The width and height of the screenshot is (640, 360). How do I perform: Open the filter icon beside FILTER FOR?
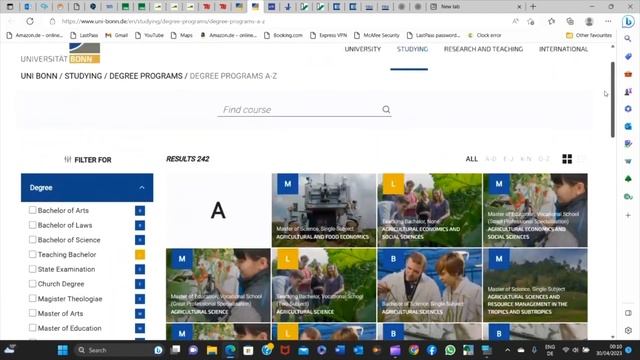(x=68, y=159)
